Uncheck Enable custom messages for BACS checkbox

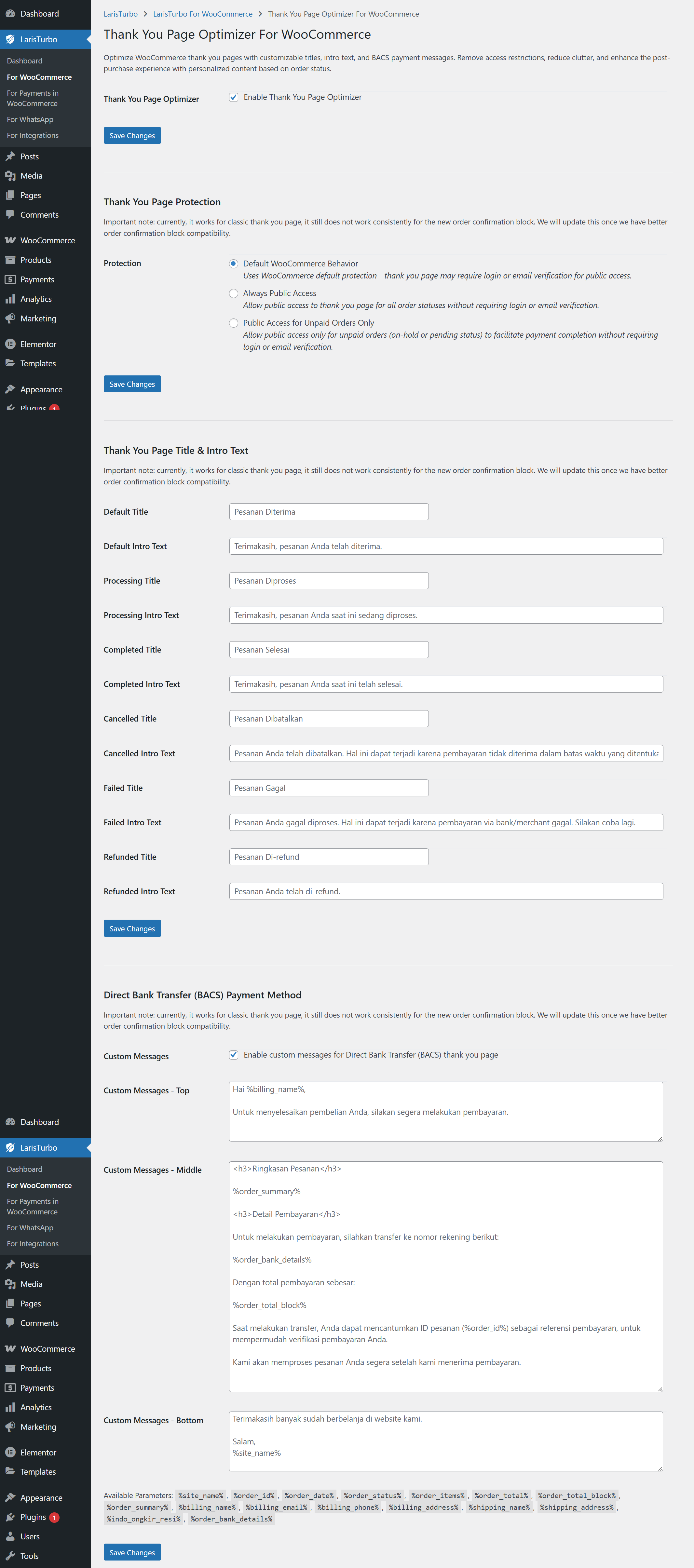[234, 1055]
